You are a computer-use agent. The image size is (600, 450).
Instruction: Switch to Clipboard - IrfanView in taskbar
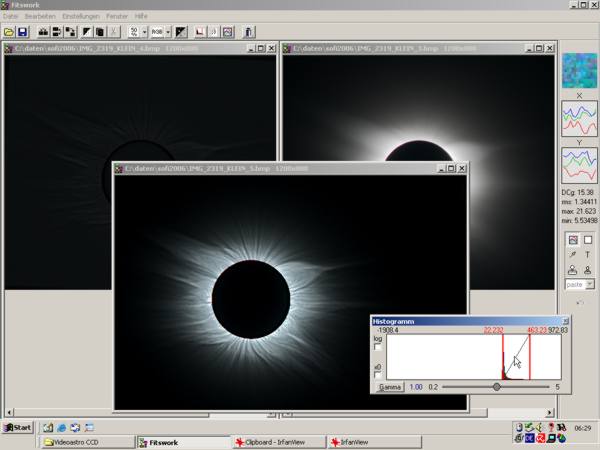coord(280,442)
